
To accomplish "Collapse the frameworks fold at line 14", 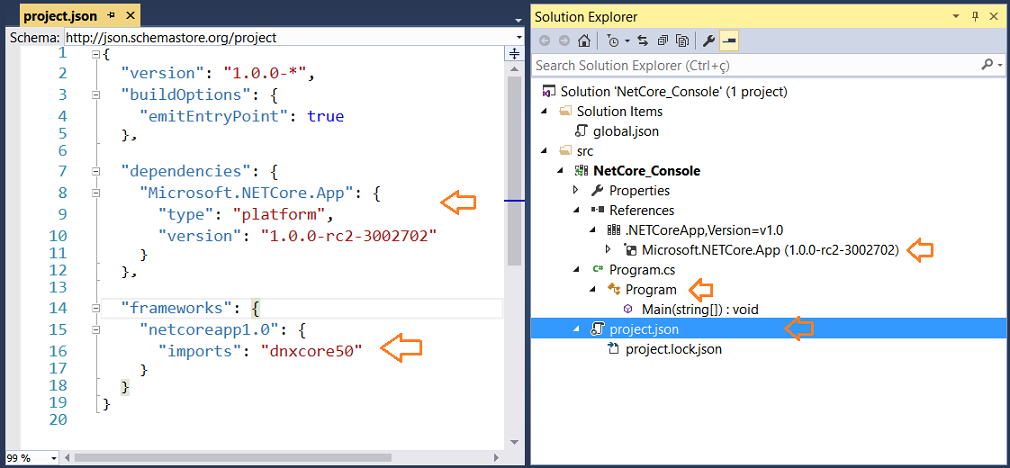I will [x=96, y=308].
